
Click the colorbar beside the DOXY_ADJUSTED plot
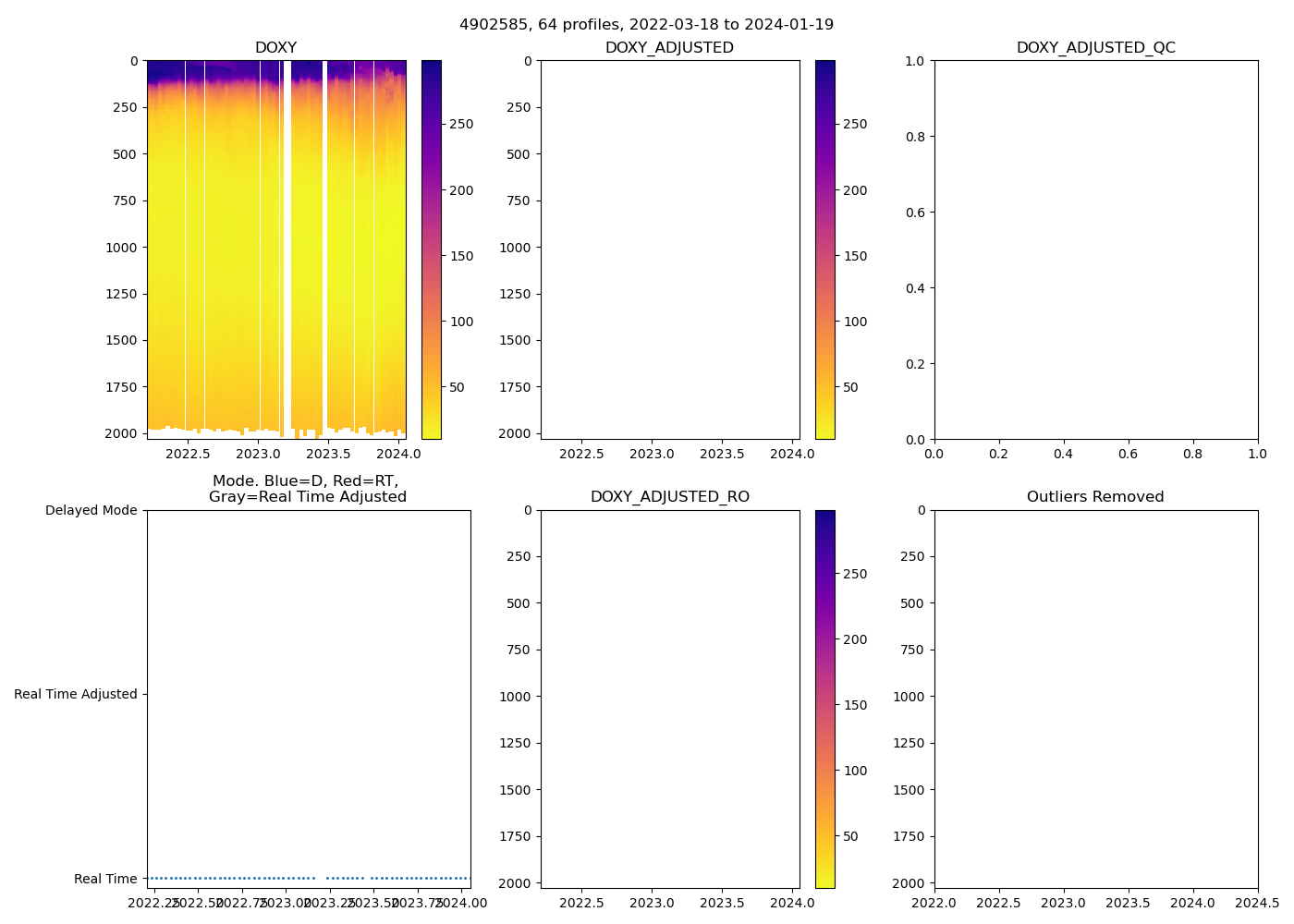824,249
